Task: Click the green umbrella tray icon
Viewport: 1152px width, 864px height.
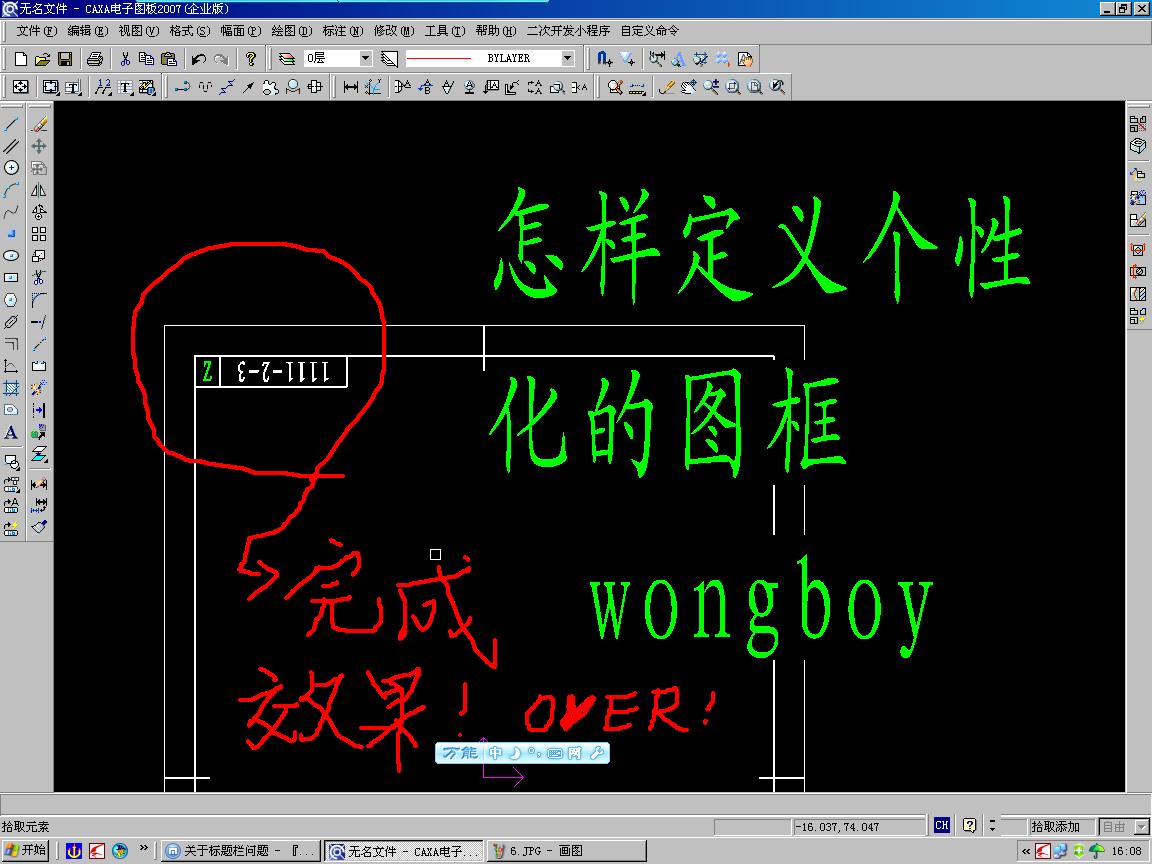Action: pos(1097,851)
